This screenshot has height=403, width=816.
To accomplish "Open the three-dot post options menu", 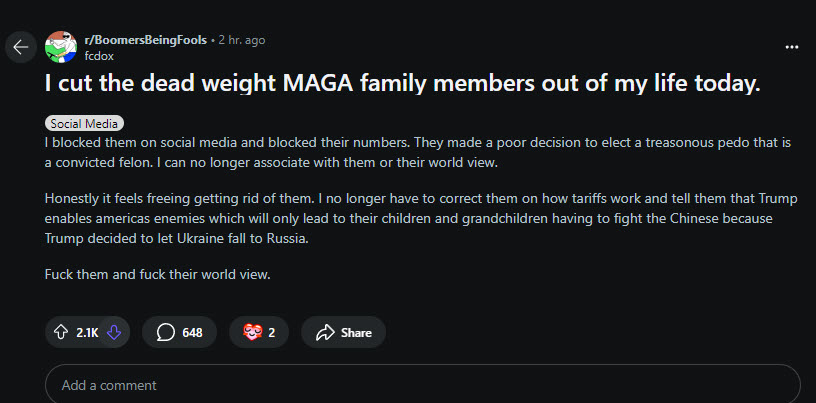I will (x=792, y=47).
